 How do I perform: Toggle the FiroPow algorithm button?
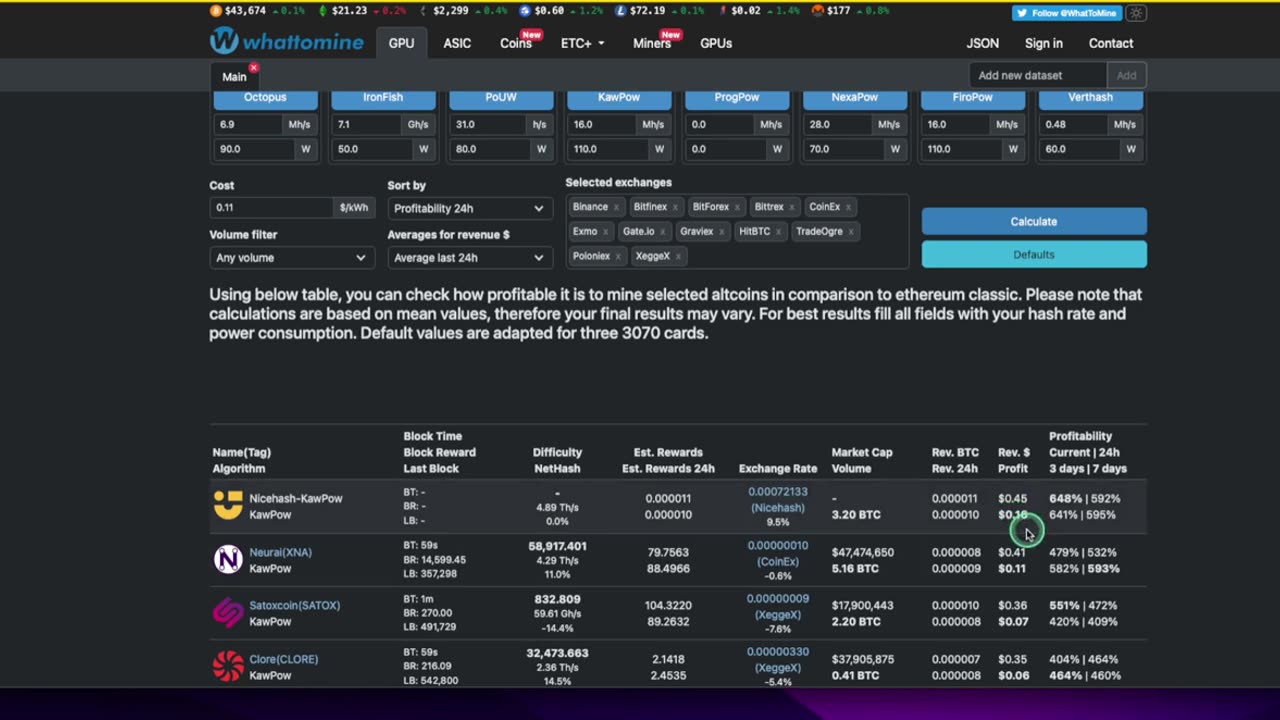coord(973,98)
